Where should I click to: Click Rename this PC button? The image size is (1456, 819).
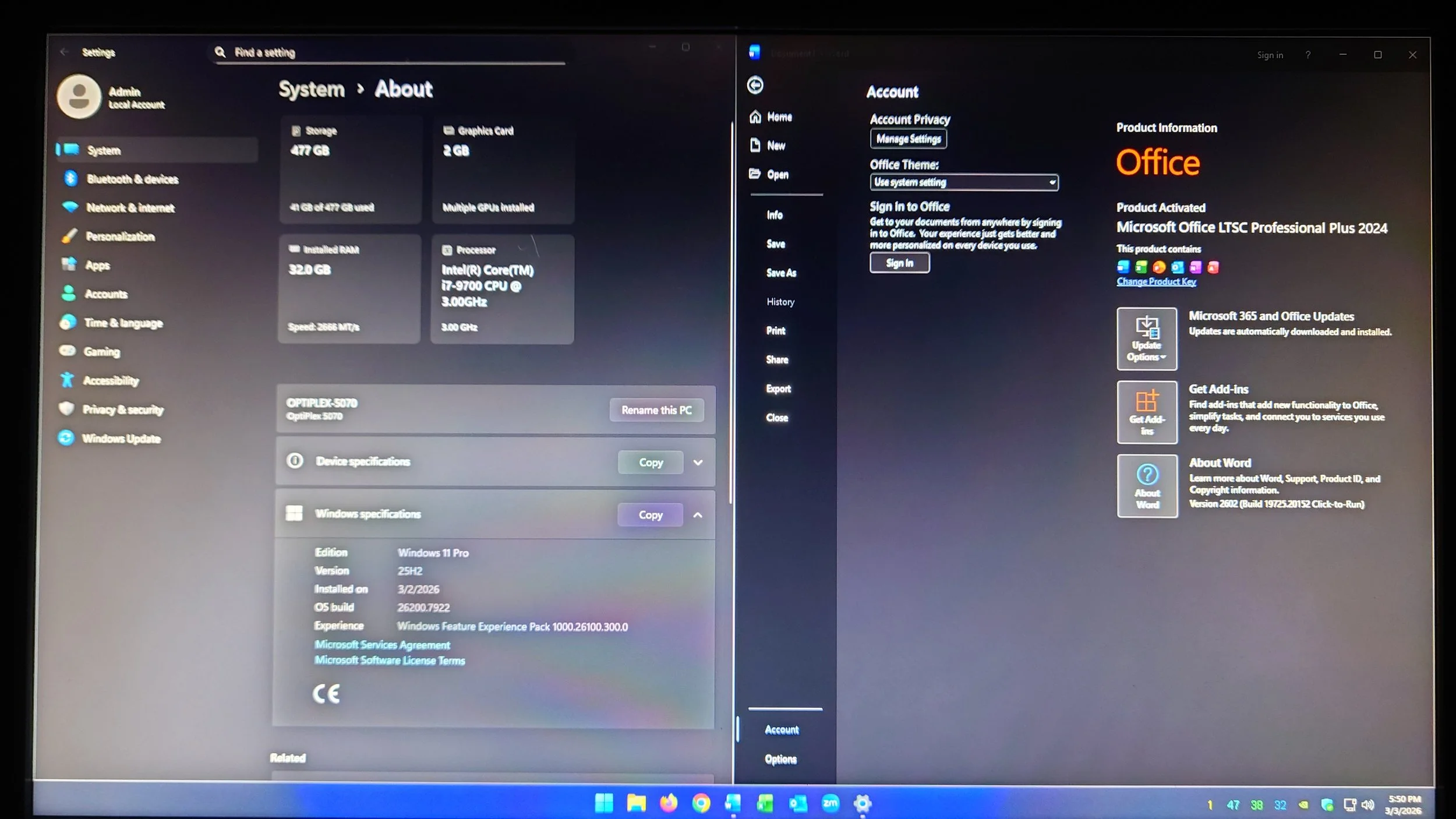point(656,410)
